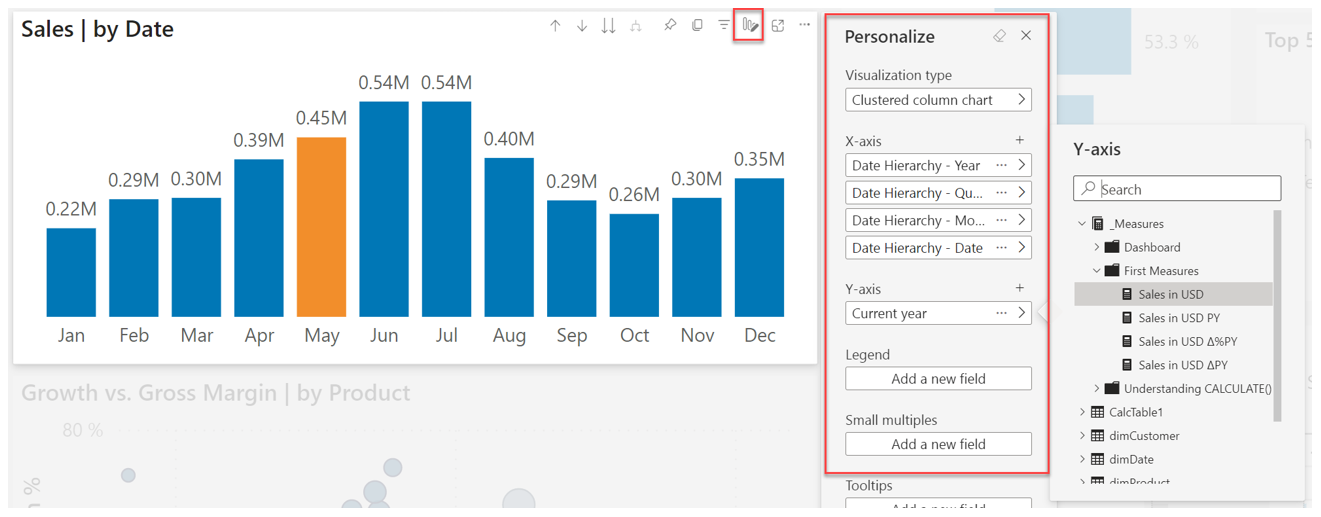Click the 0.26M data label
Screen dimensions: 1321x517
pos(634,195)
